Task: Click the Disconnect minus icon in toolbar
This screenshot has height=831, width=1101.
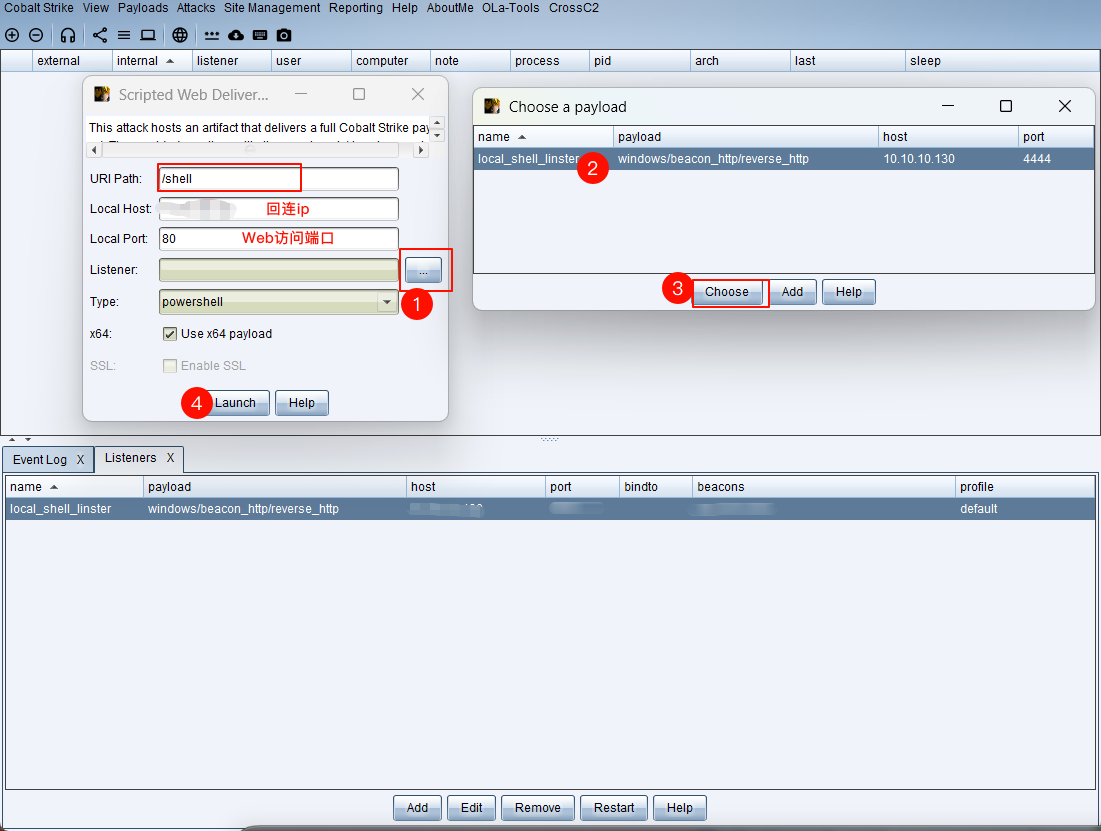Action: (x=36, y=35)
